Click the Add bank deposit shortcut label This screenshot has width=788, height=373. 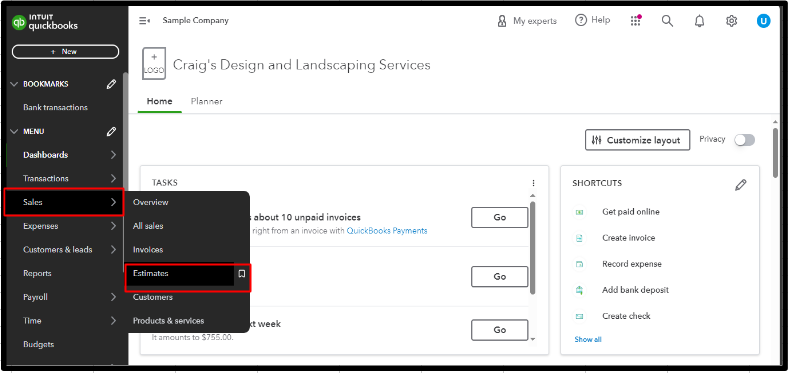(x=635, y=290)
